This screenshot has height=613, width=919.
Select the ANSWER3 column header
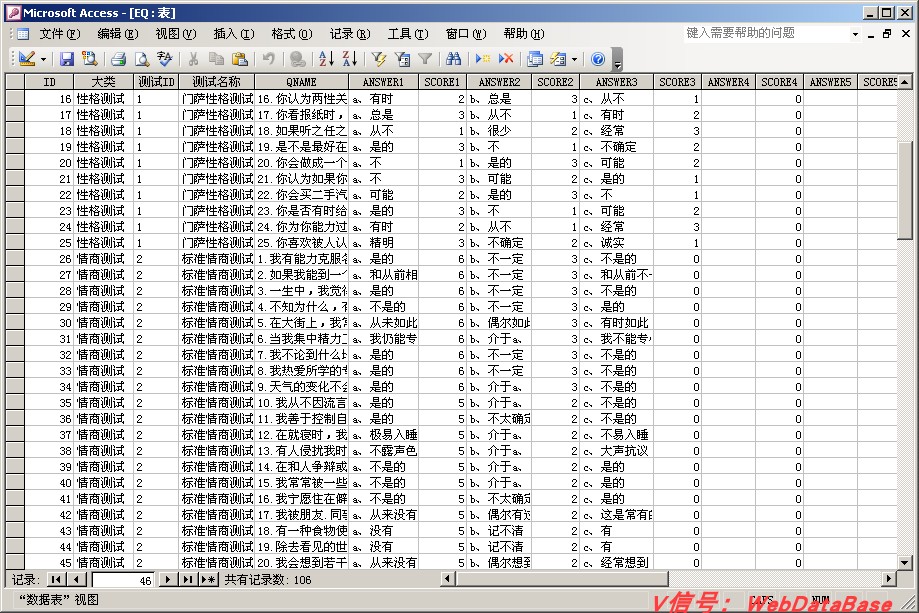(616, 82)
